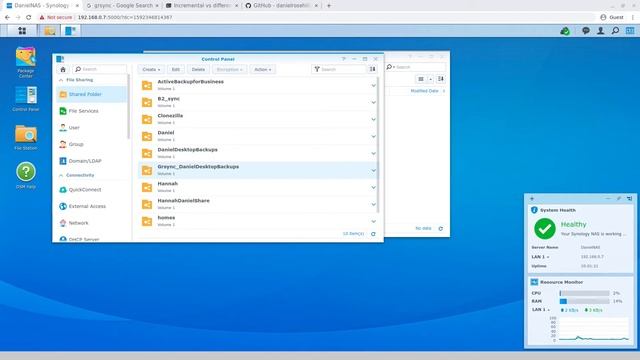640x360 pixels.
Task: Select Shared Folder in sidebar
Action: click(91, 94)
